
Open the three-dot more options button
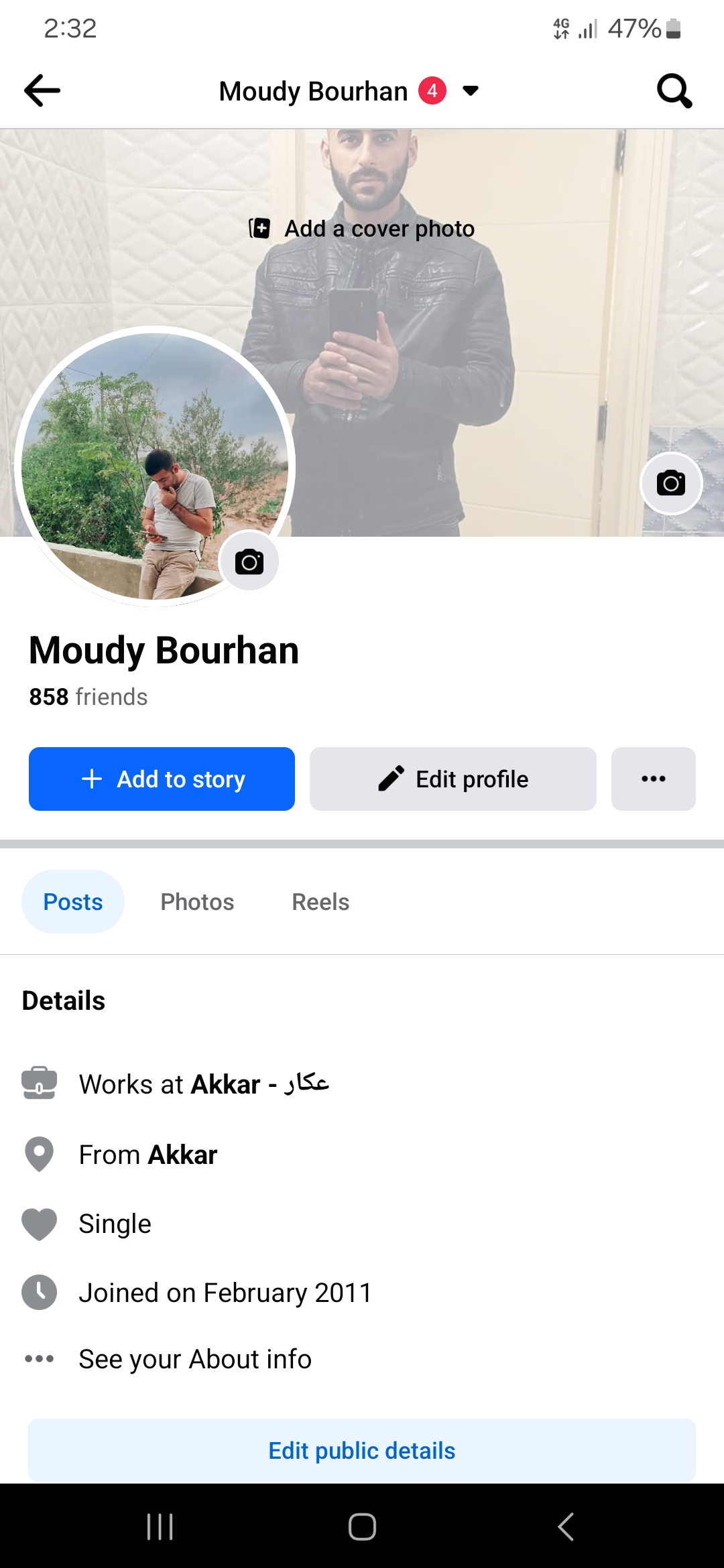tap(654, 779)
